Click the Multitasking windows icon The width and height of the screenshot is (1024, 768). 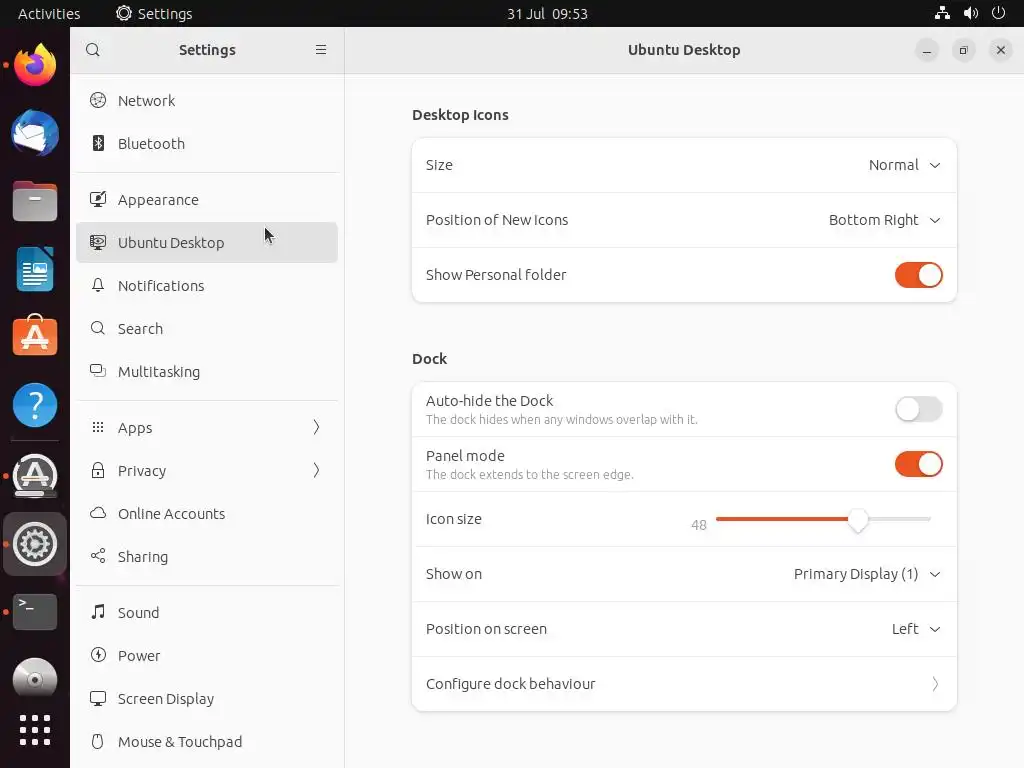point(98,371)
